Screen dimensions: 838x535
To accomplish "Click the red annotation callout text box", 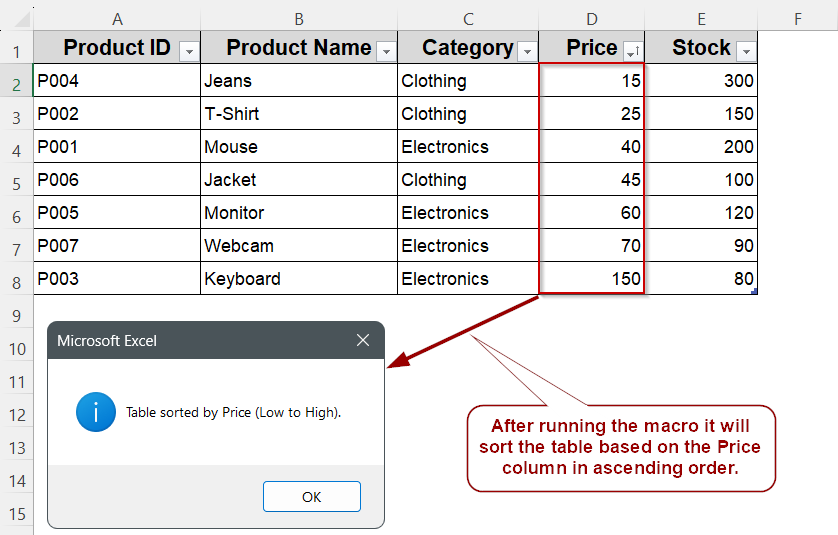I will point(620,447).
